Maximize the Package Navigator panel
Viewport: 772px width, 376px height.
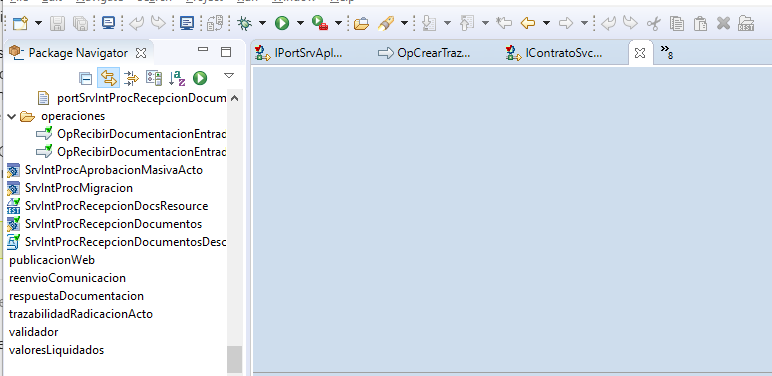pos(225,52)
